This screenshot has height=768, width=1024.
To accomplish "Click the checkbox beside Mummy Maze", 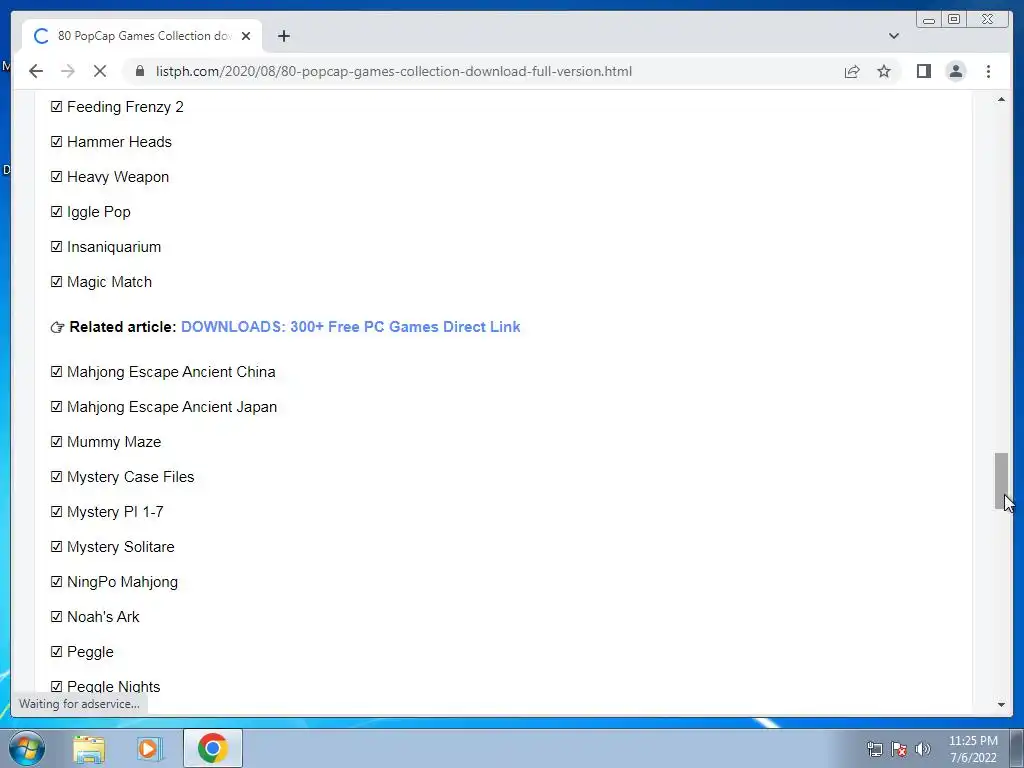I will coord(56,441).
